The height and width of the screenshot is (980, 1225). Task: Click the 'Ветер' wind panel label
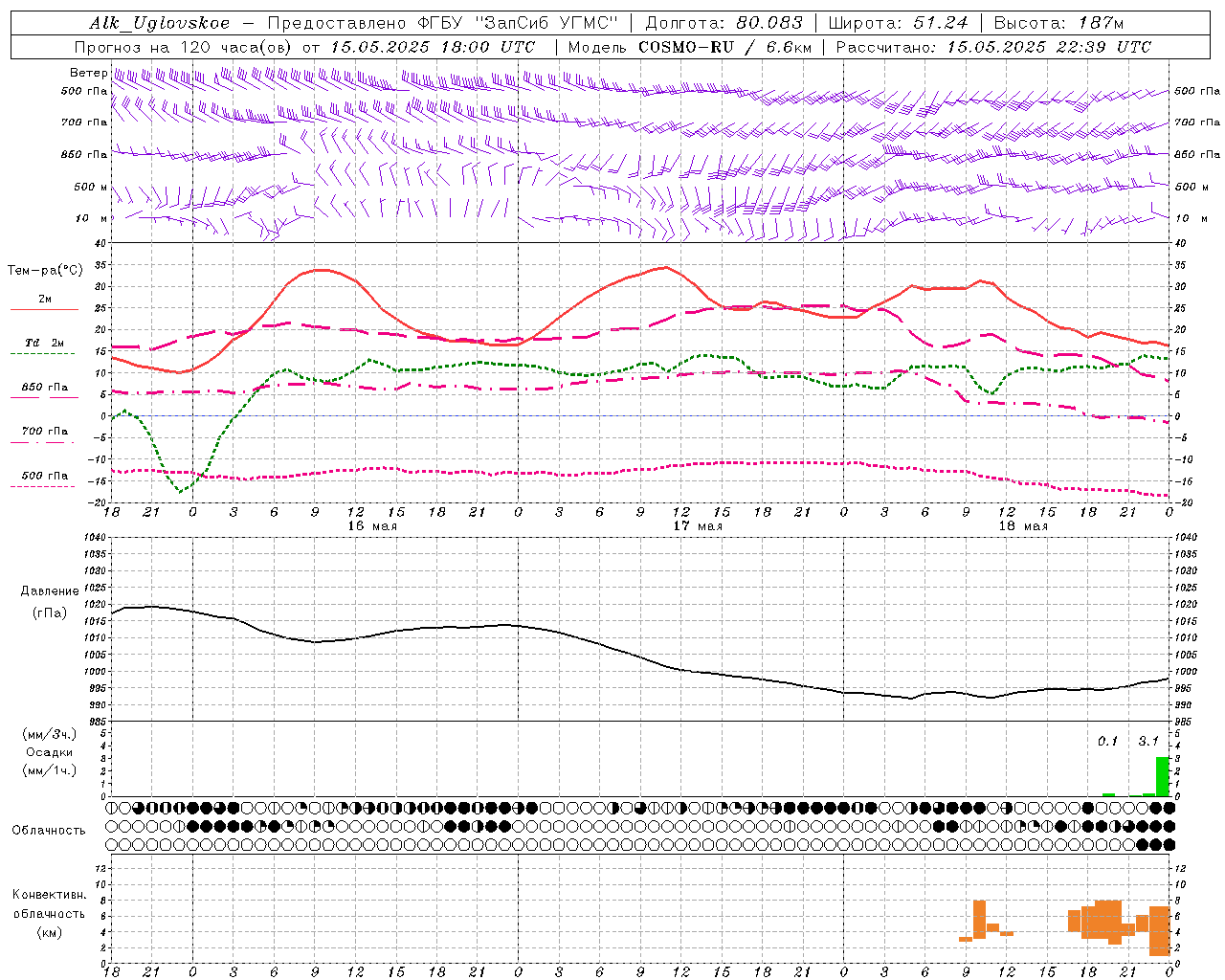point(89,73)
